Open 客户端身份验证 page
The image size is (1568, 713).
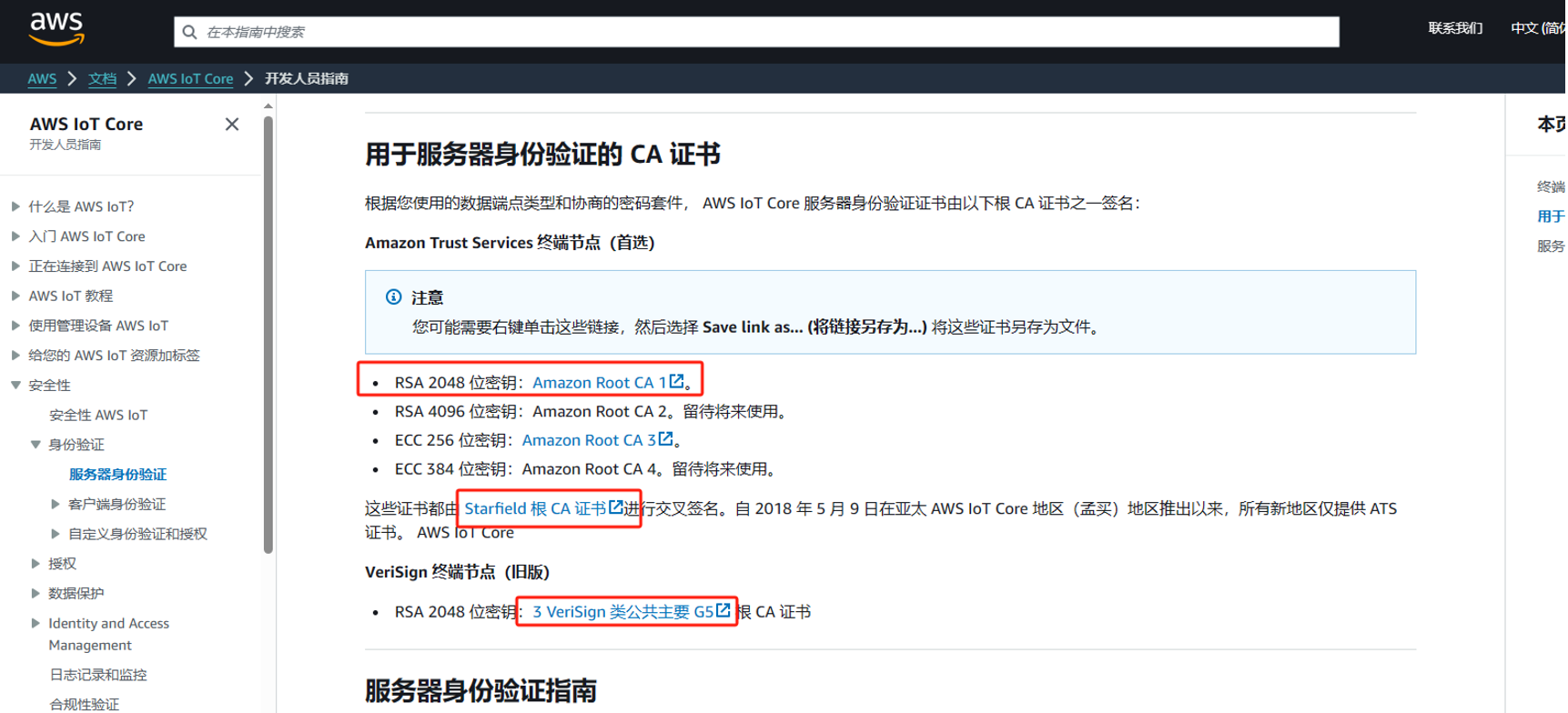[117, 504]
